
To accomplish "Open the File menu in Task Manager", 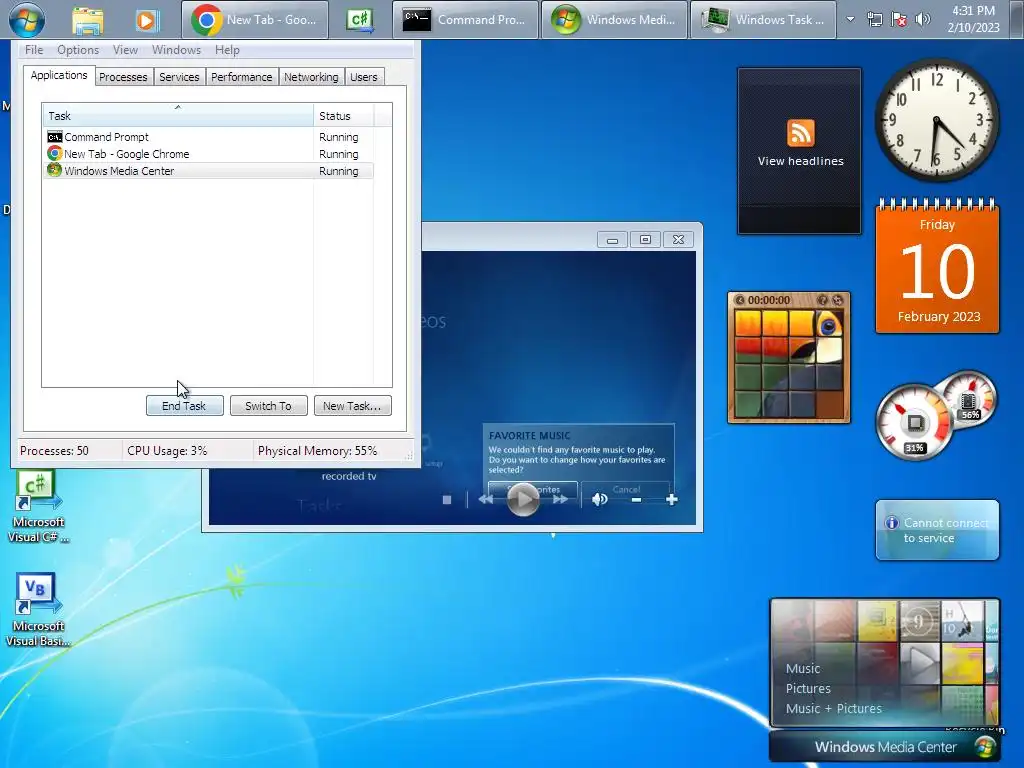I will pos(34,50).
